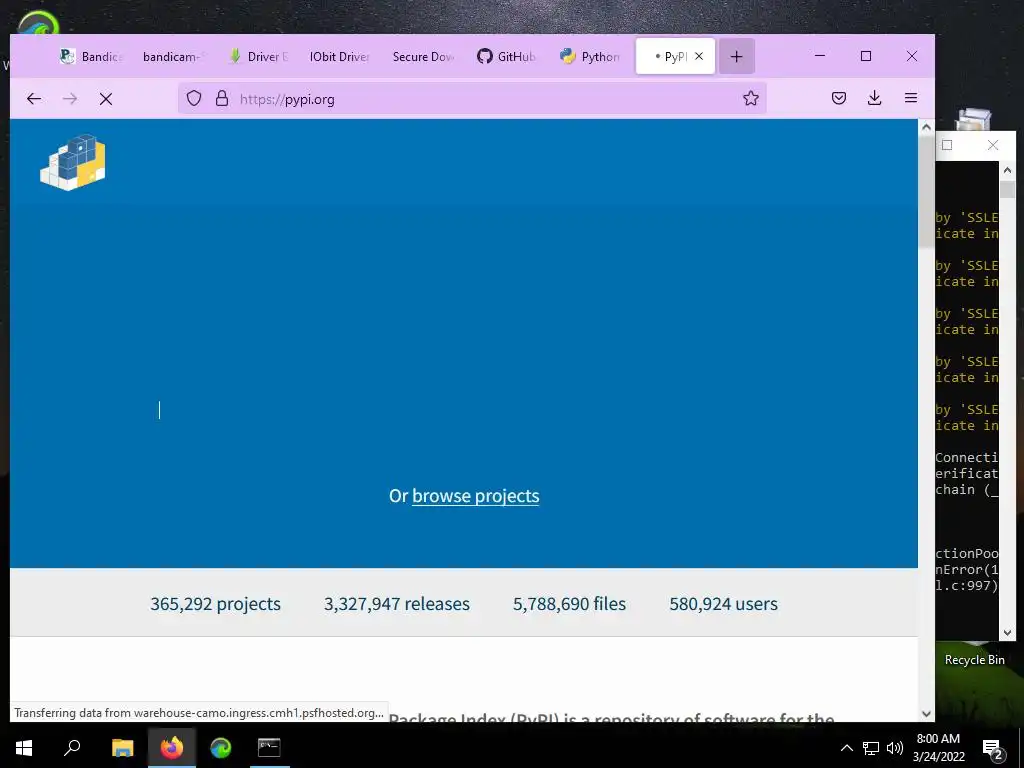Image resolution: width=1024 pixels, height=768 pixels.
Task: Open a new browser tab
Action: (737, 57)
